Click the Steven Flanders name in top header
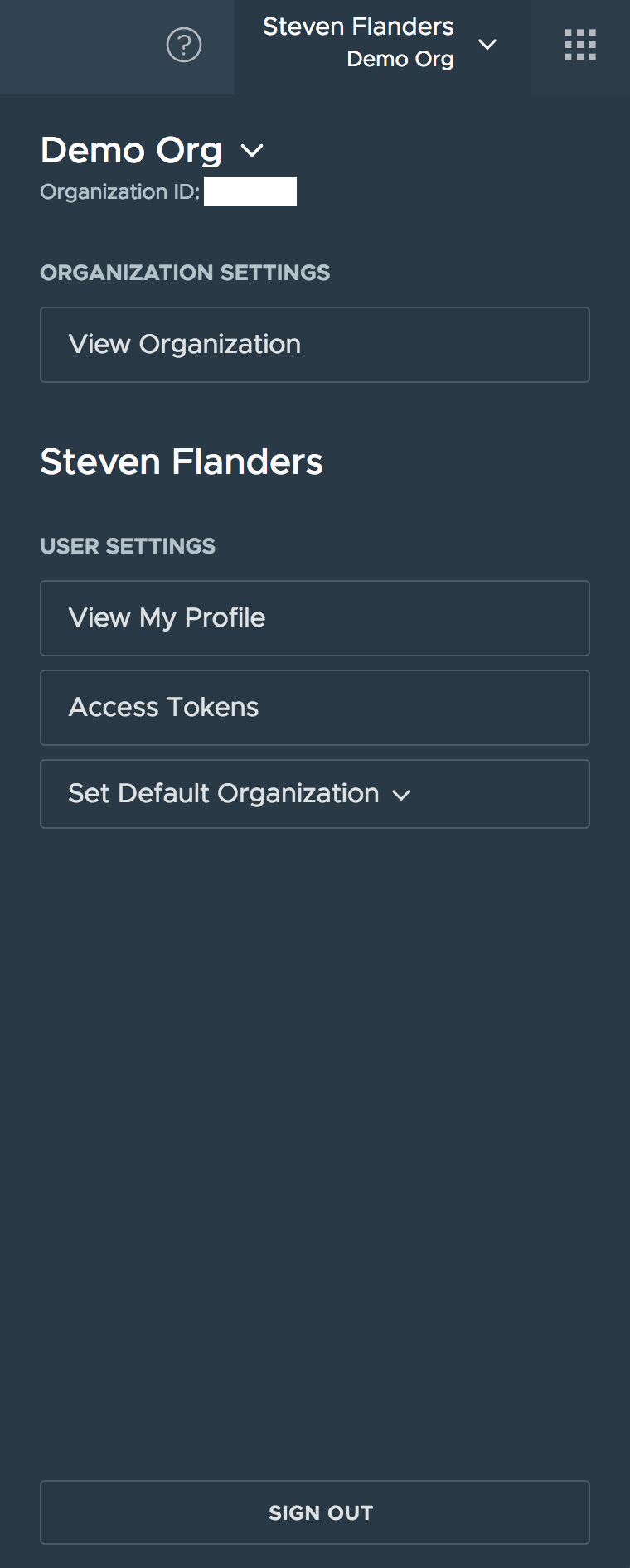The width and height of the screenshot is (630, 1568). click(x=358, y=27)
